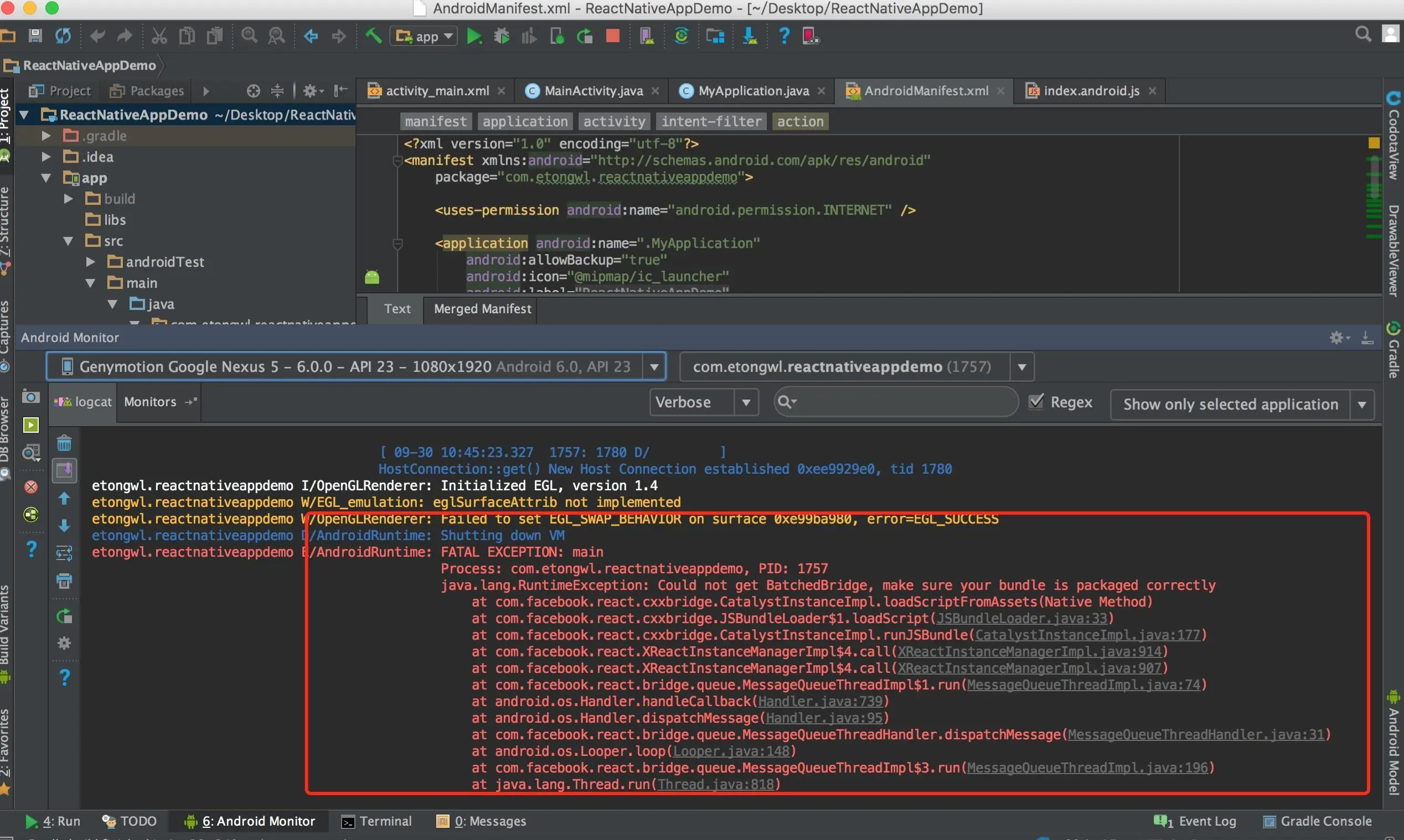Collapse the src folder
Image resolution: width=1404 pixels, height=840 pixels.
pos(69,241)
